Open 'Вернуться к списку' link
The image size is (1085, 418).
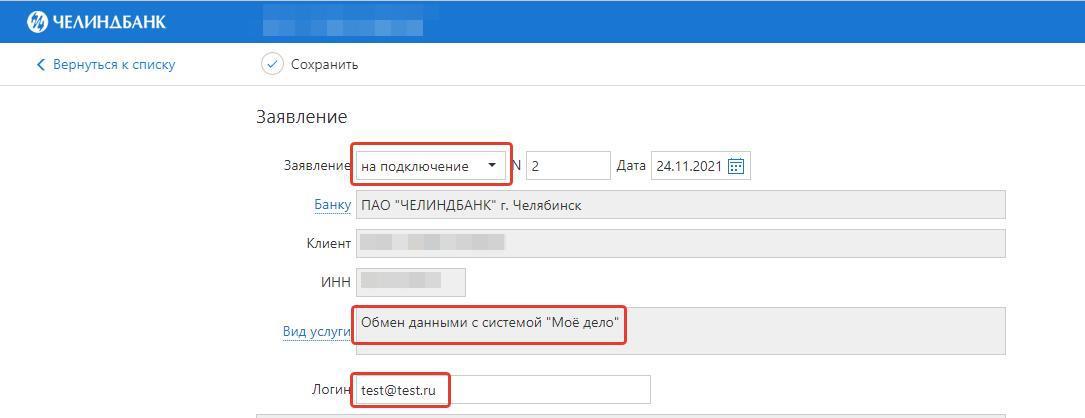point(114,64)
